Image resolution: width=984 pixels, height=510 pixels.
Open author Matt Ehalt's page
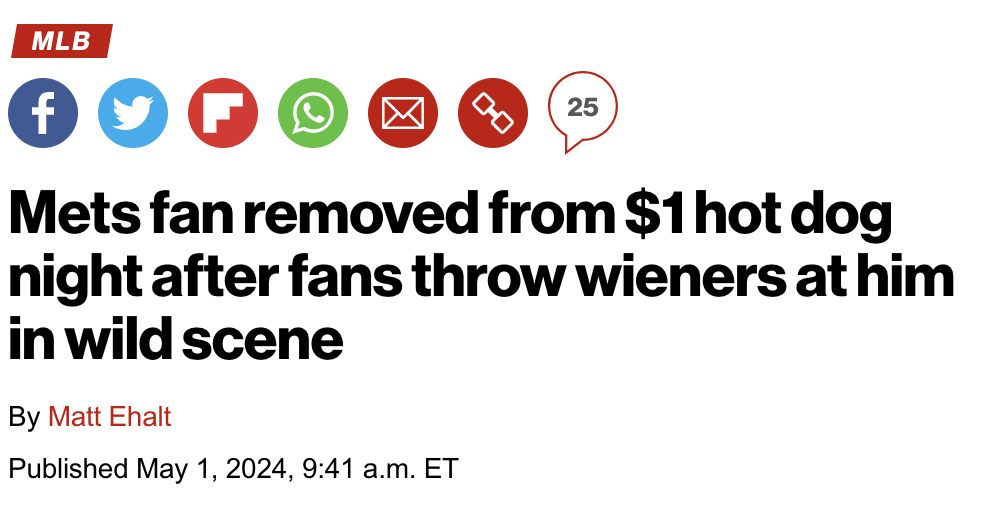[x=110, y=416]
